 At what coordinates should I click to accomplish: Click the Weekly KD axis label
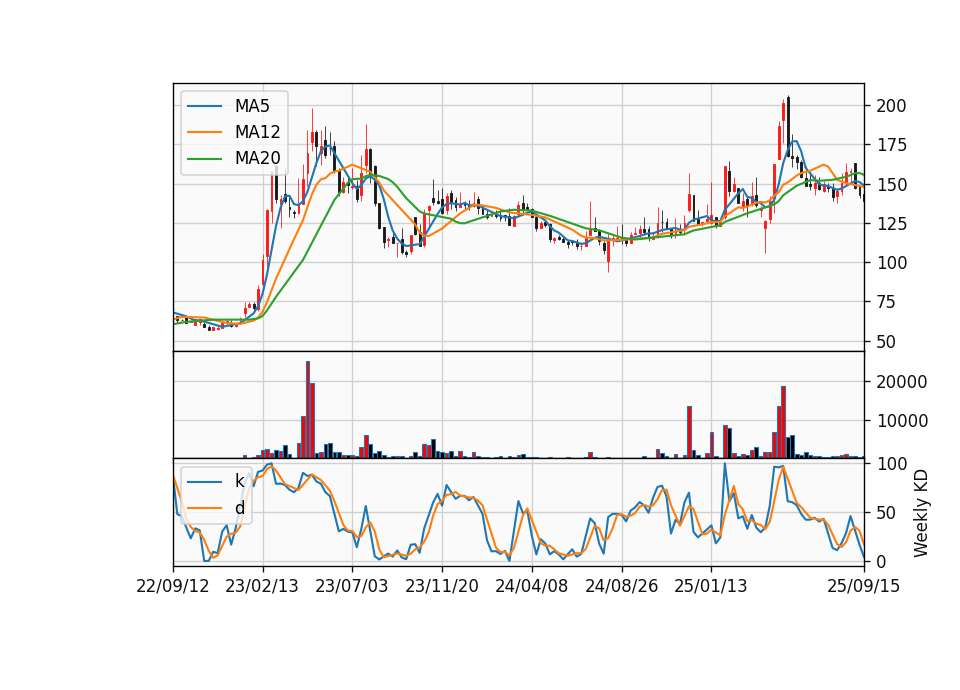[x=921, y=513]
